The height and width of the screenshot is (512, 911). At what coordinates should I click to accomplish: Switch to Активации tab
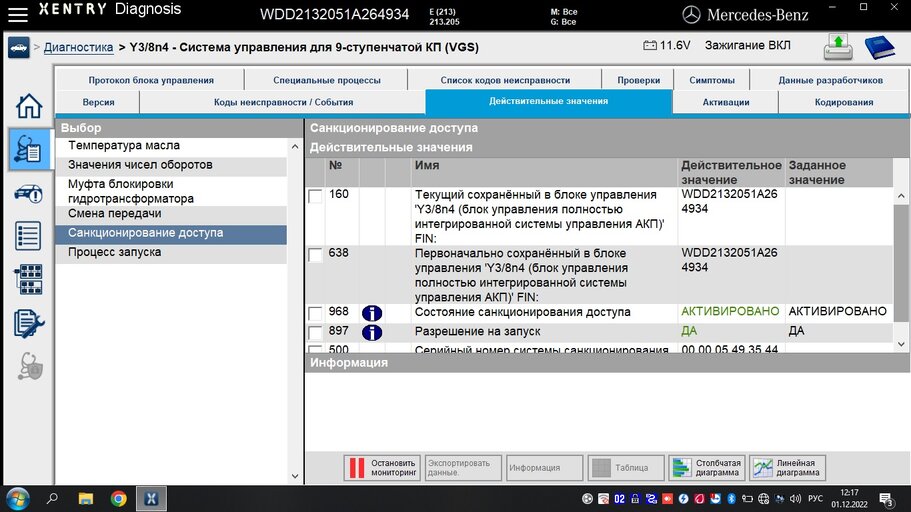point(726,102)
